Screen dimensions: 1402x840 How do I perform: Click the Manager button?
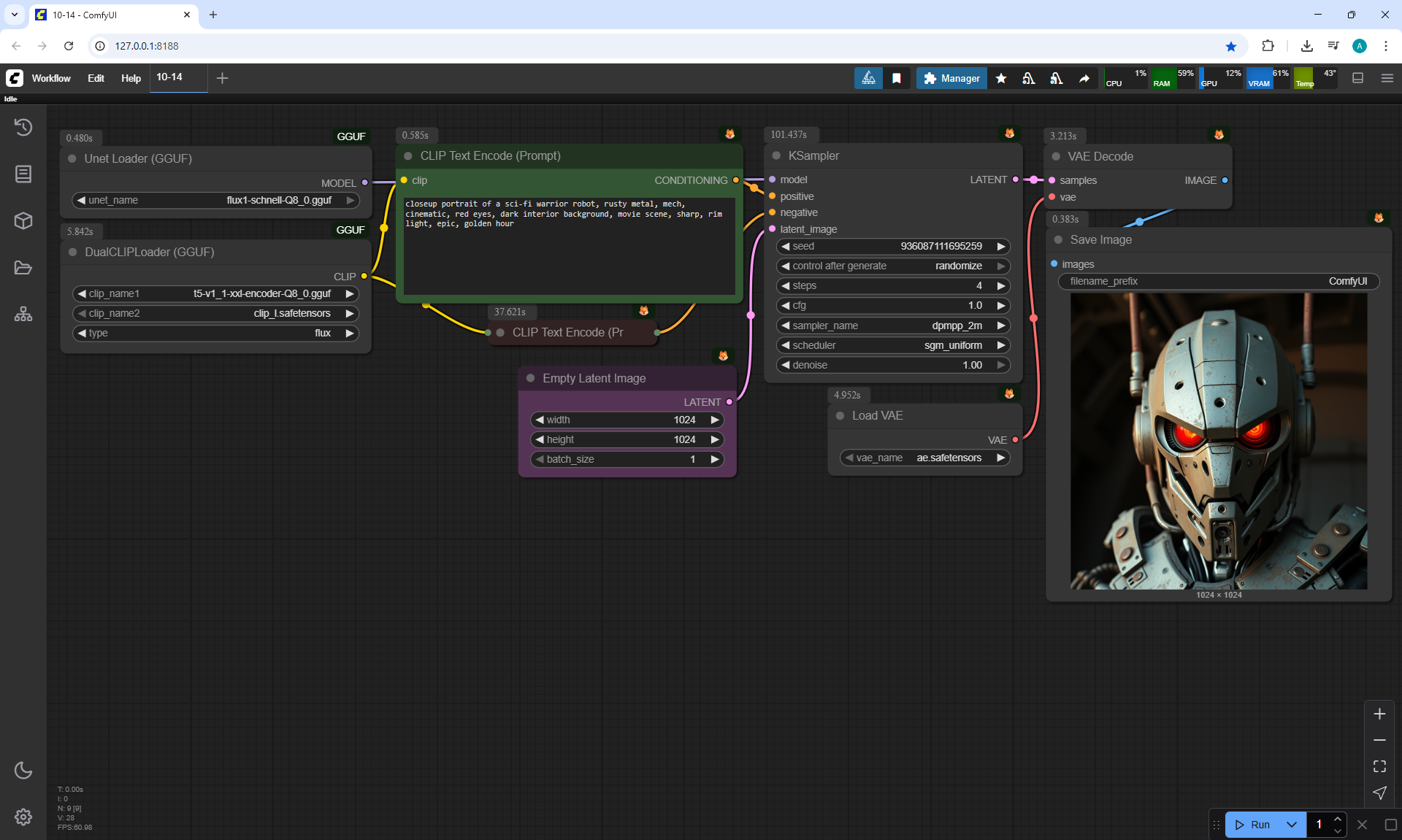click(951, 78)
